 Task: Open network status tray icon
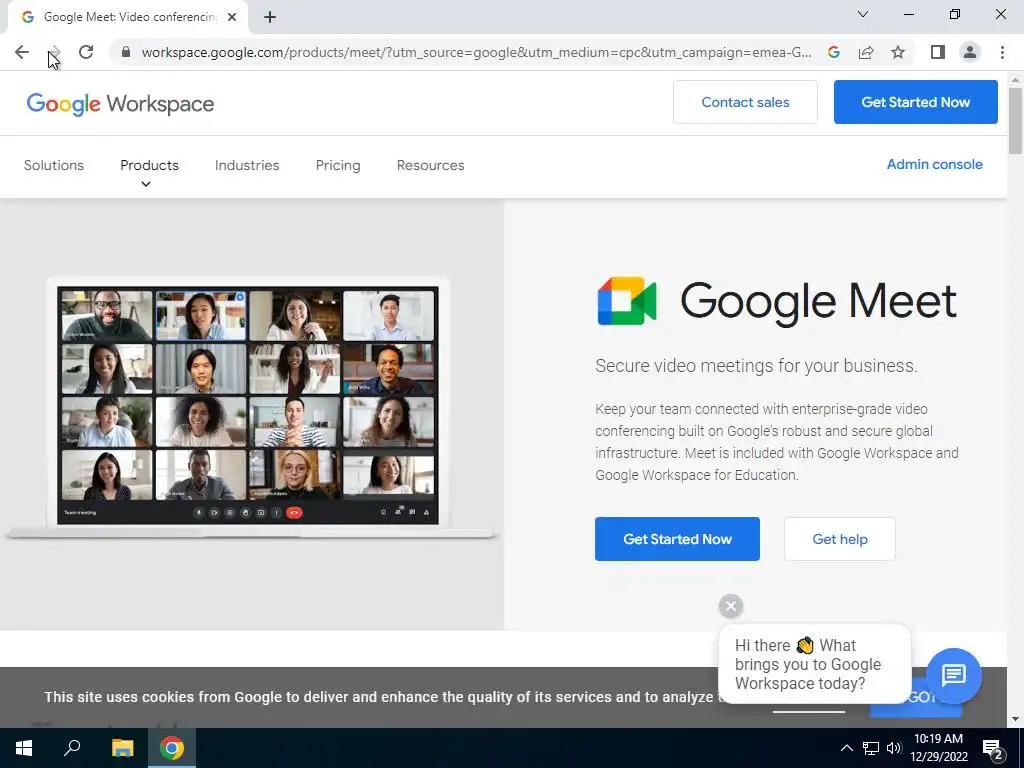coord(871,748)
